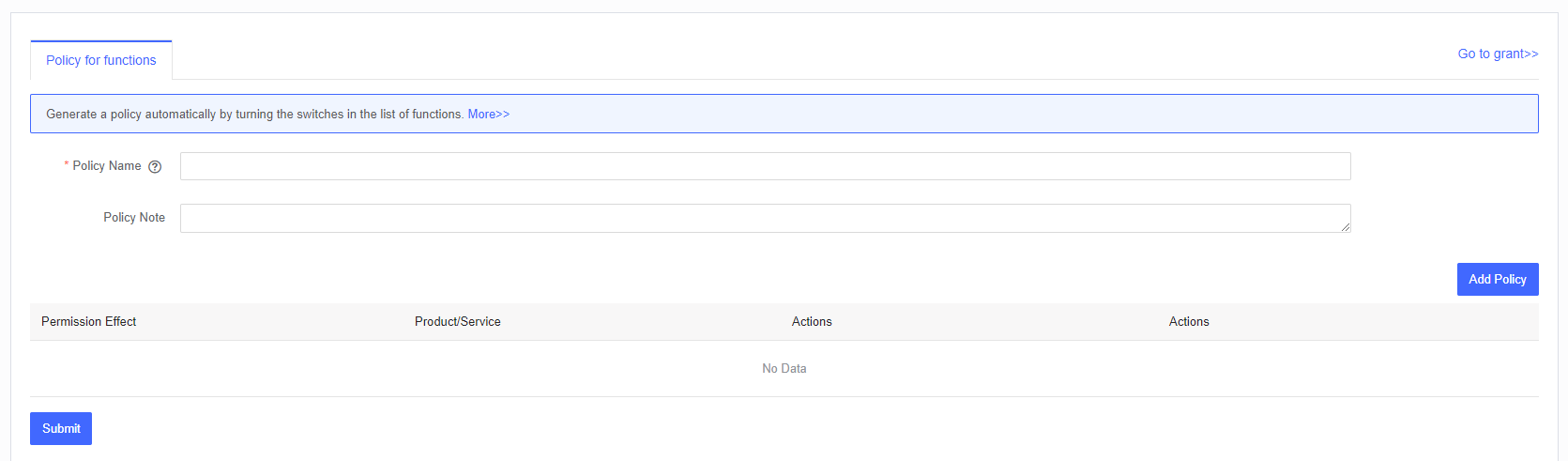
Task: Click the red required asterisk by Policy Name
Action: [x=67, y=166]
